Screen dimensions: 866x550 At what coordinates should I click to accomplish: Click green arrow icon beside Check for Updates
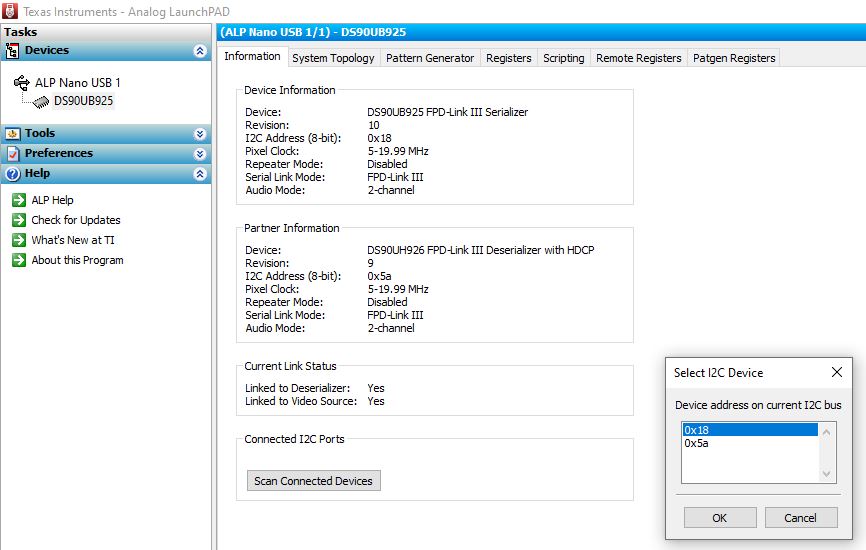coord(19,220)
